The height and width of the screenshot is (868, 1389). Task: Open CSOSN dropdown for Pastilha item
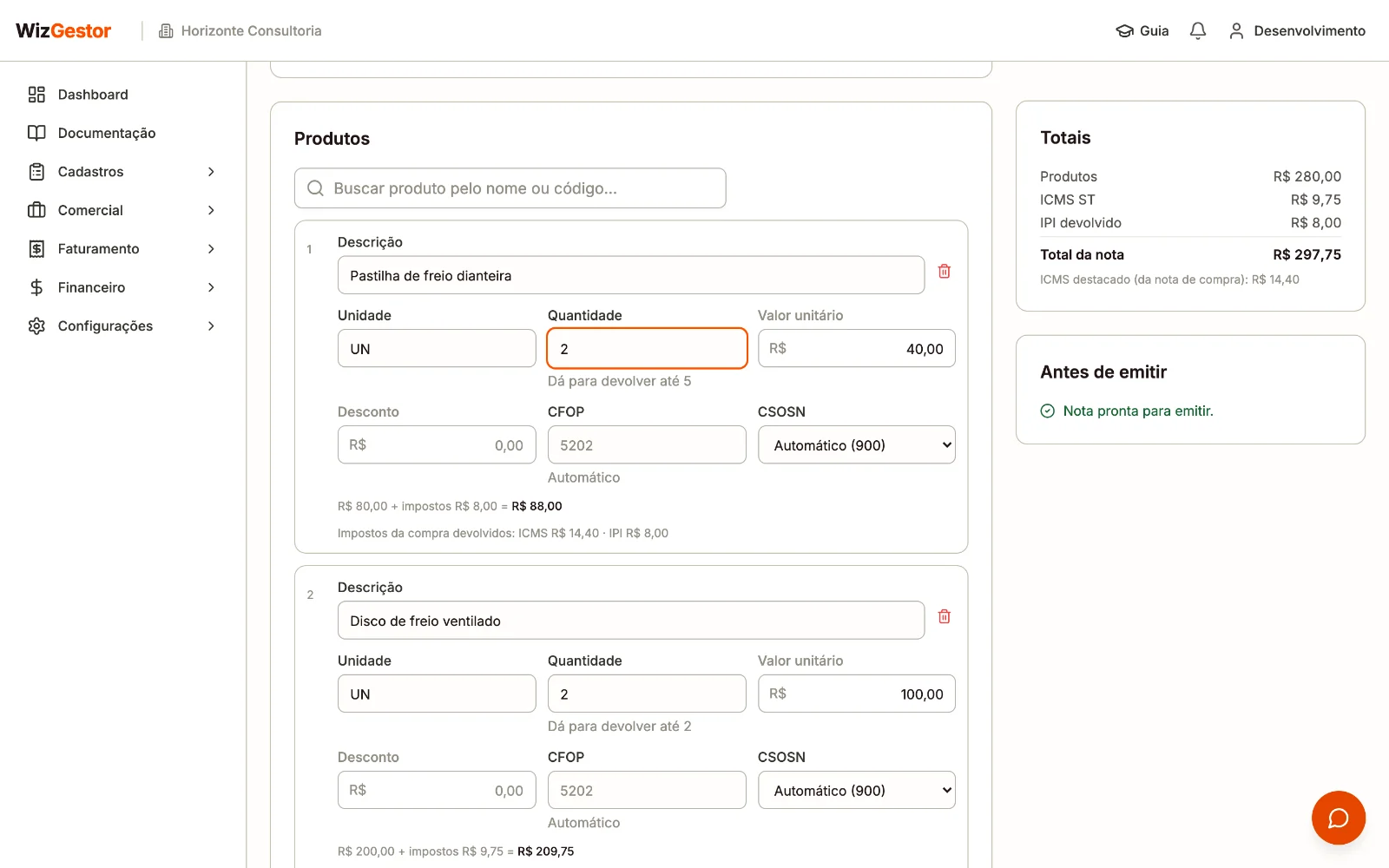click(857, 444)
